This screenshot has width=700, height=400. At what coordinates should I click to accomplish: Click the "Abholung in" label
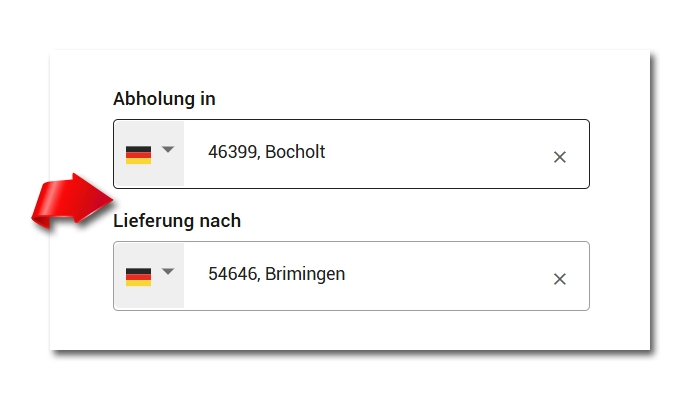[x=164, y=99]
